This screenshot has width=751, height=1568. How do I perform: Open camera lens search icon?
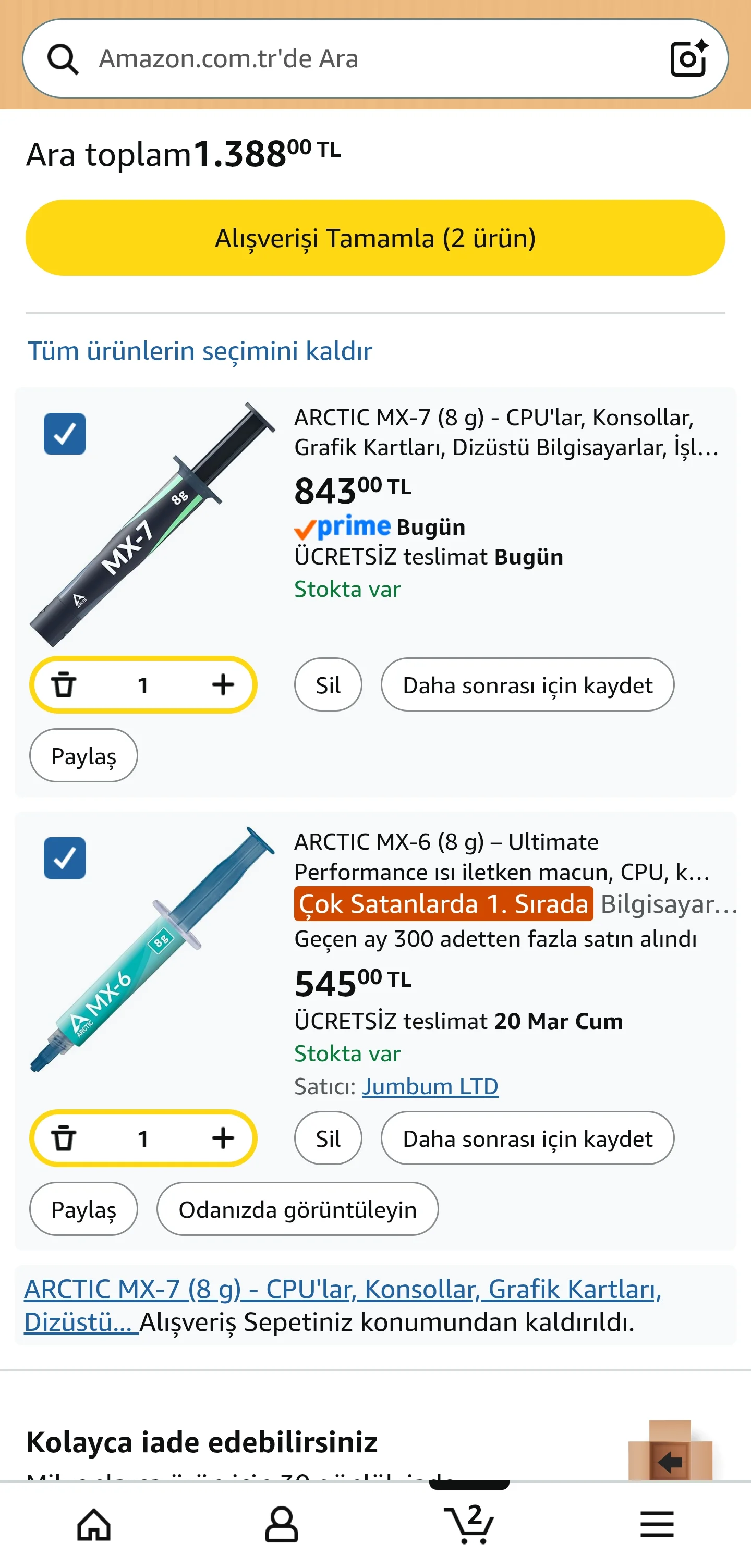click(x=688, y=58)
